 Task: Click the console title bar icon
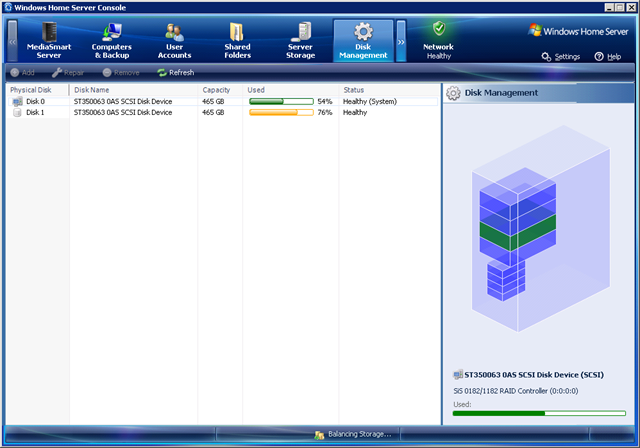pyautogui.click(x=8, y=7)
